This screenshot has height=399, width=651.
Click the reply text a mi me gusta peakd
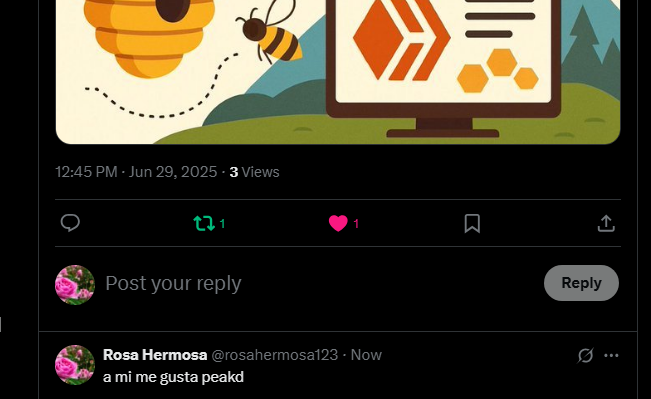(173, 377)
